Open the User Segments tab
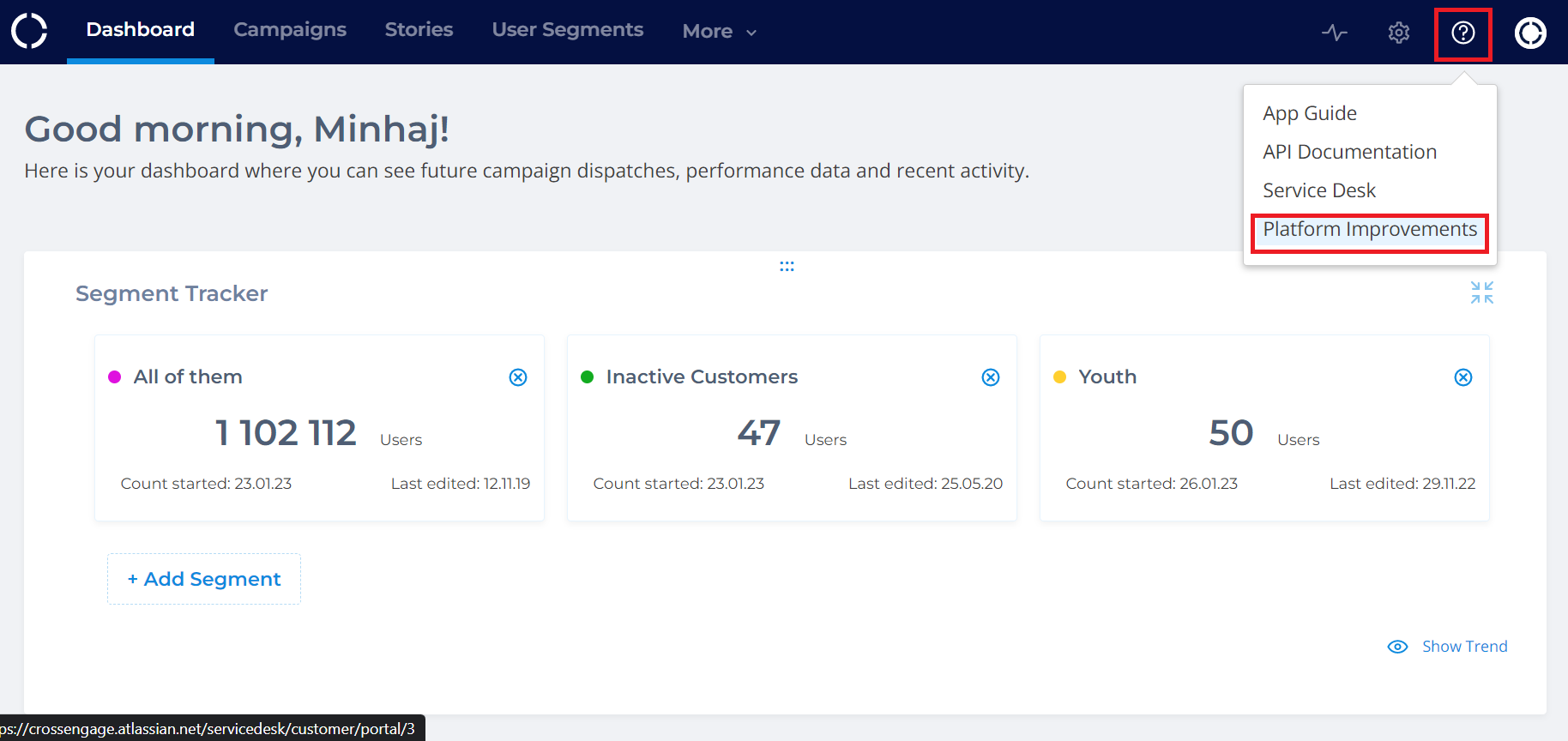This screenshot has width=1568, height=741. coord(568,29)
